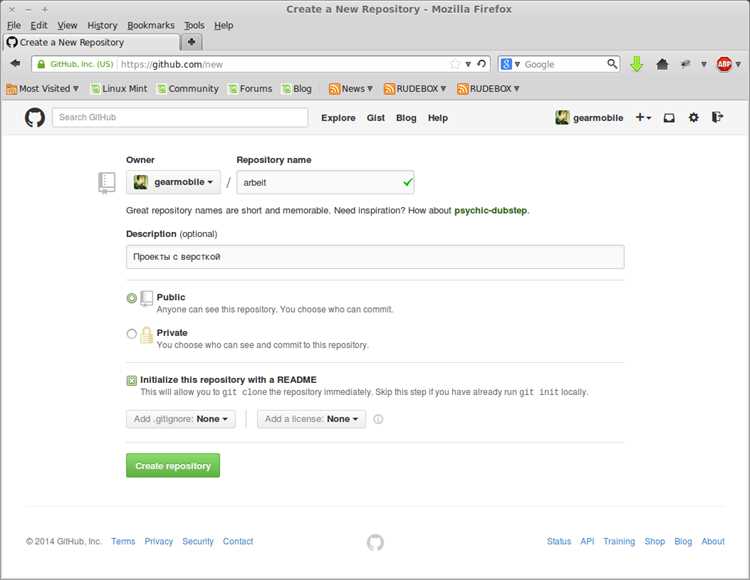
Task: Focus the Search GitHub field
Action: click(180, 117)
